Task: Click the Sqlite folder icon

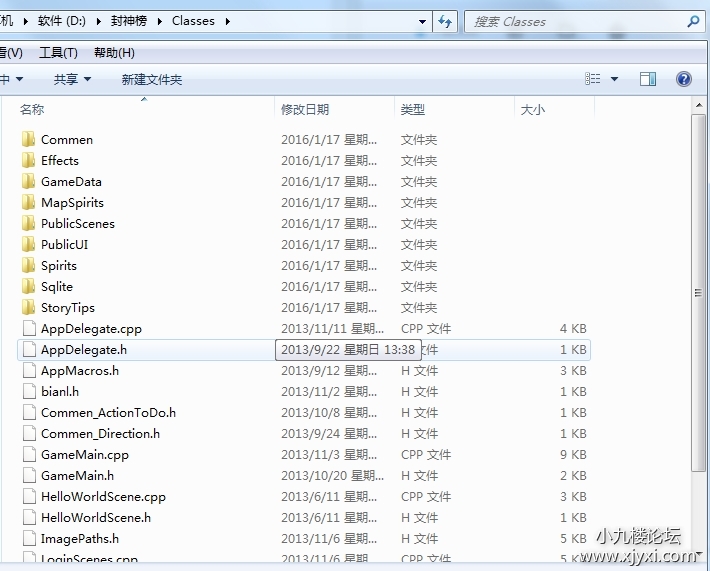Action: [x=28, y=286]
